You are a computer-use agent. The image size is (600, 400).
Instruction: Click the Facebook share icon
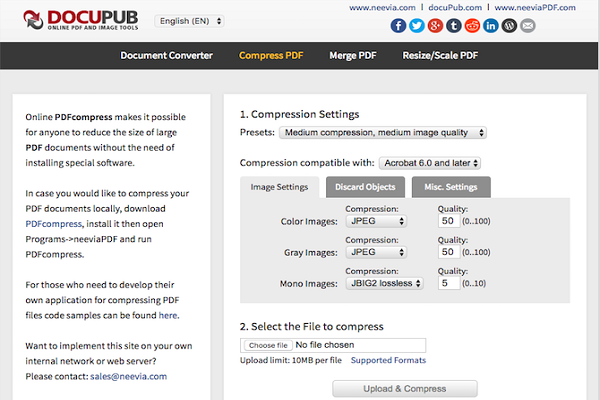[401, 25]
